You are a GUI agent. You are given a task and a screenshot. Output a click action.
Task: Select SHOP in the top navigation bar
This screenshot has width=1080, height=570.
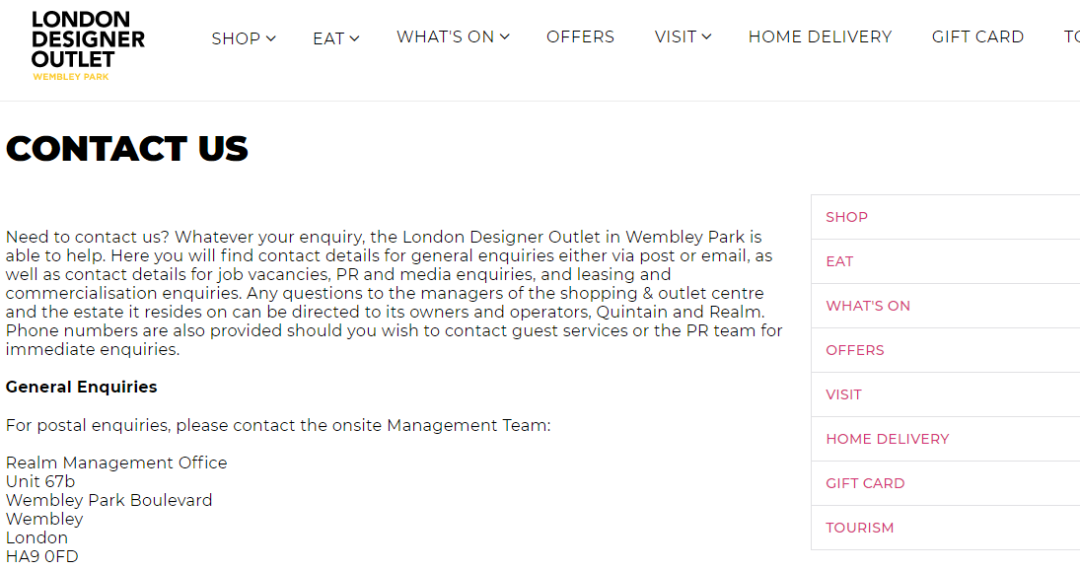click(x=236, y=39)
